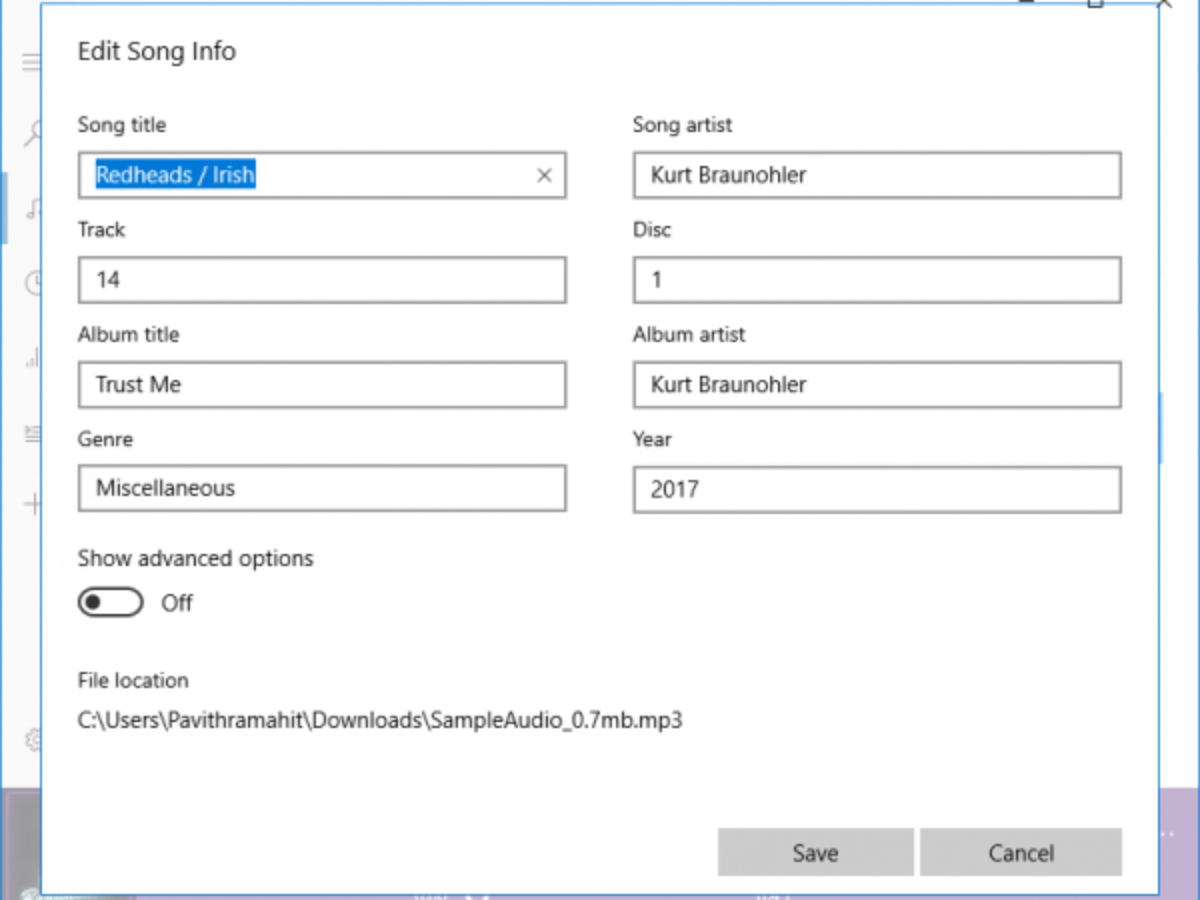Open My Music note icon in sidebar
Image resolution: width=1200 pixels, height=900 pixels.
point(33,208)
